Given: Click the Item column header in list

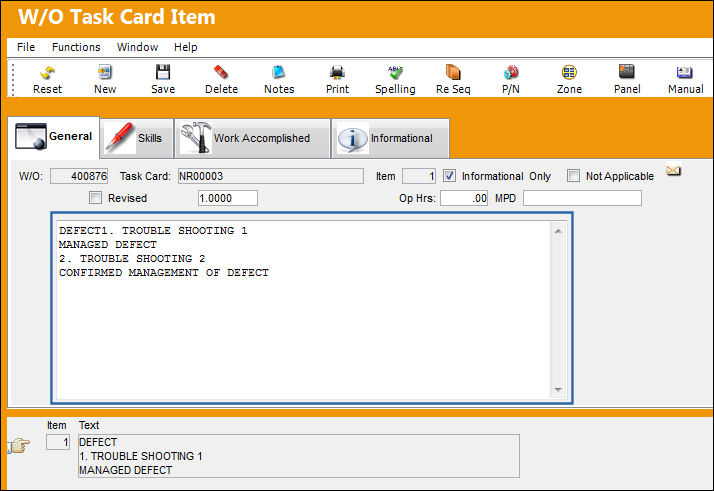Looking at the screenshot, I should coord(56,425).
